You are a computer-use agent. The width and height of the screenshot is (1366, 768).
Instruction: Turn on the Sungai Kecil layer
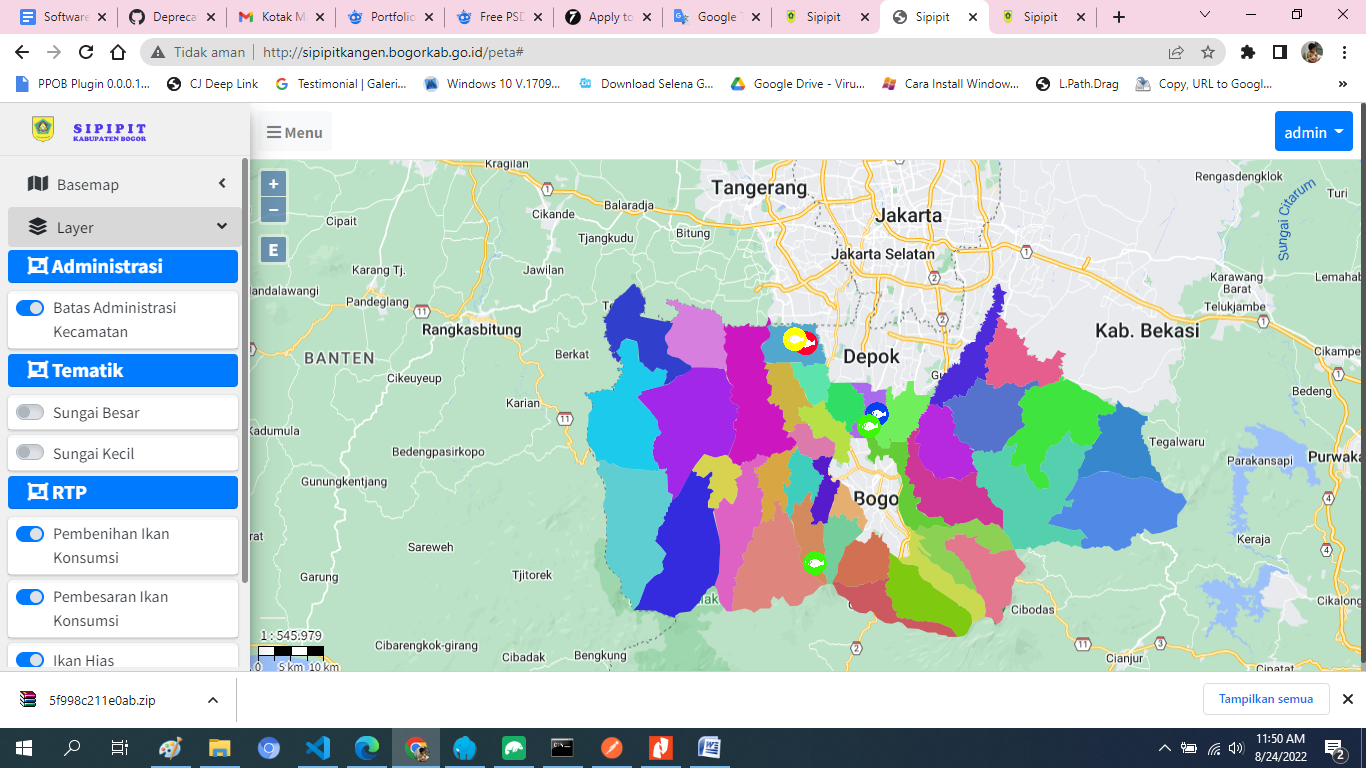(30, 453)
